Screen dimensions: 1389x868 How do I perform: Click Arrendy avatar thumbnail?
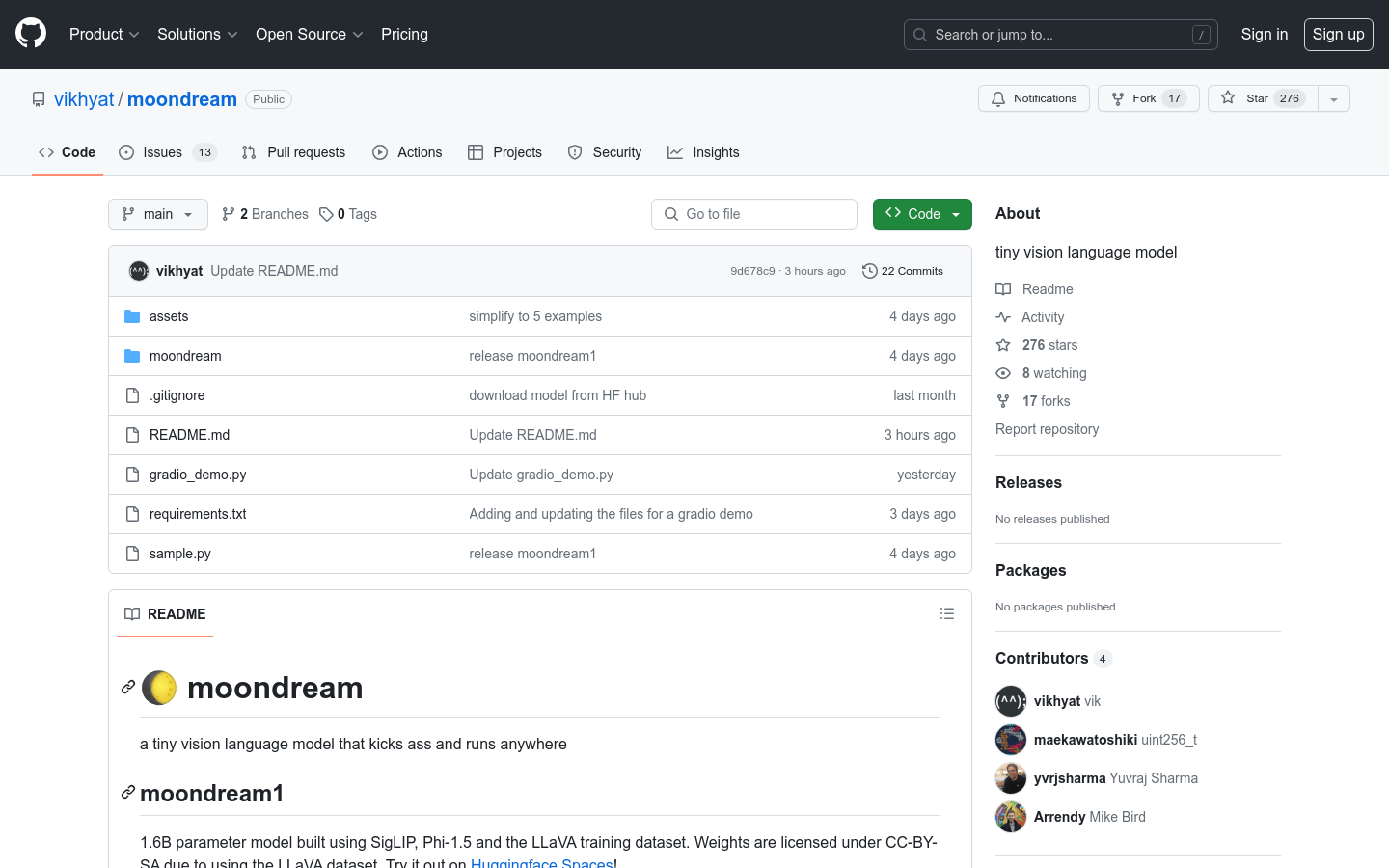(x=1011, y=817)
